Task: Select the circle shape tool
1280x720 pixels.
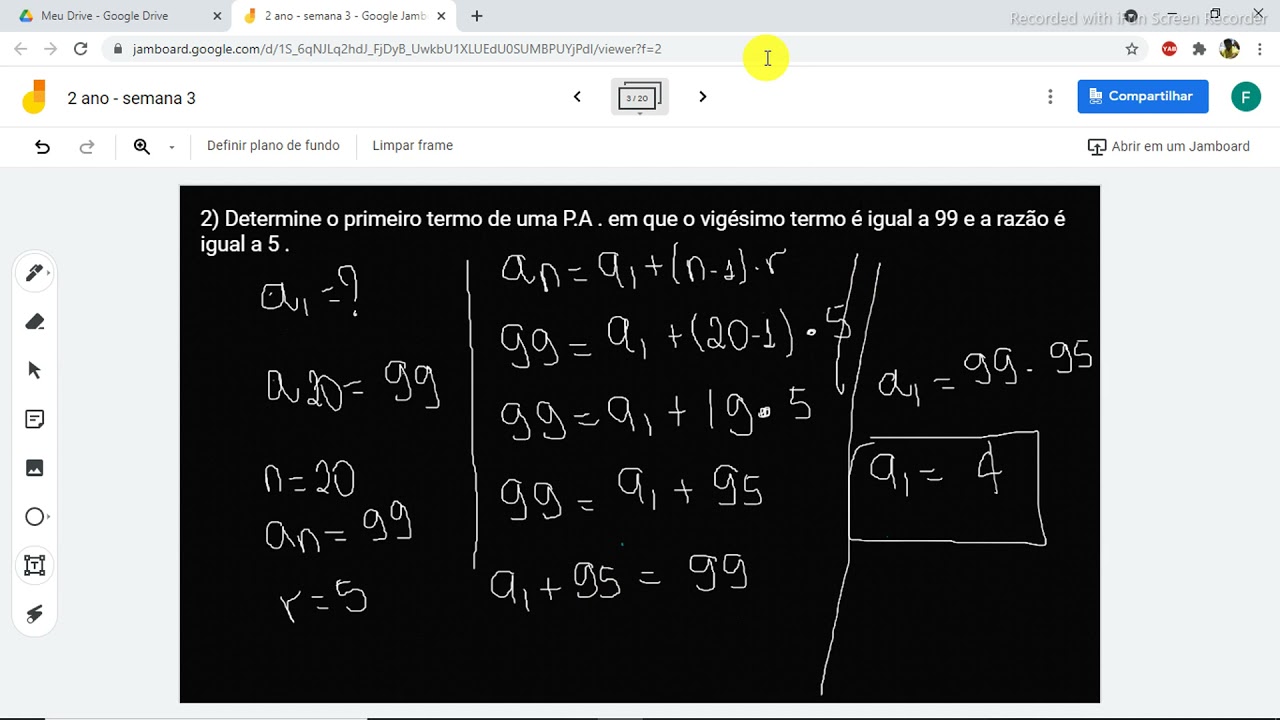Action: point(34,517)
